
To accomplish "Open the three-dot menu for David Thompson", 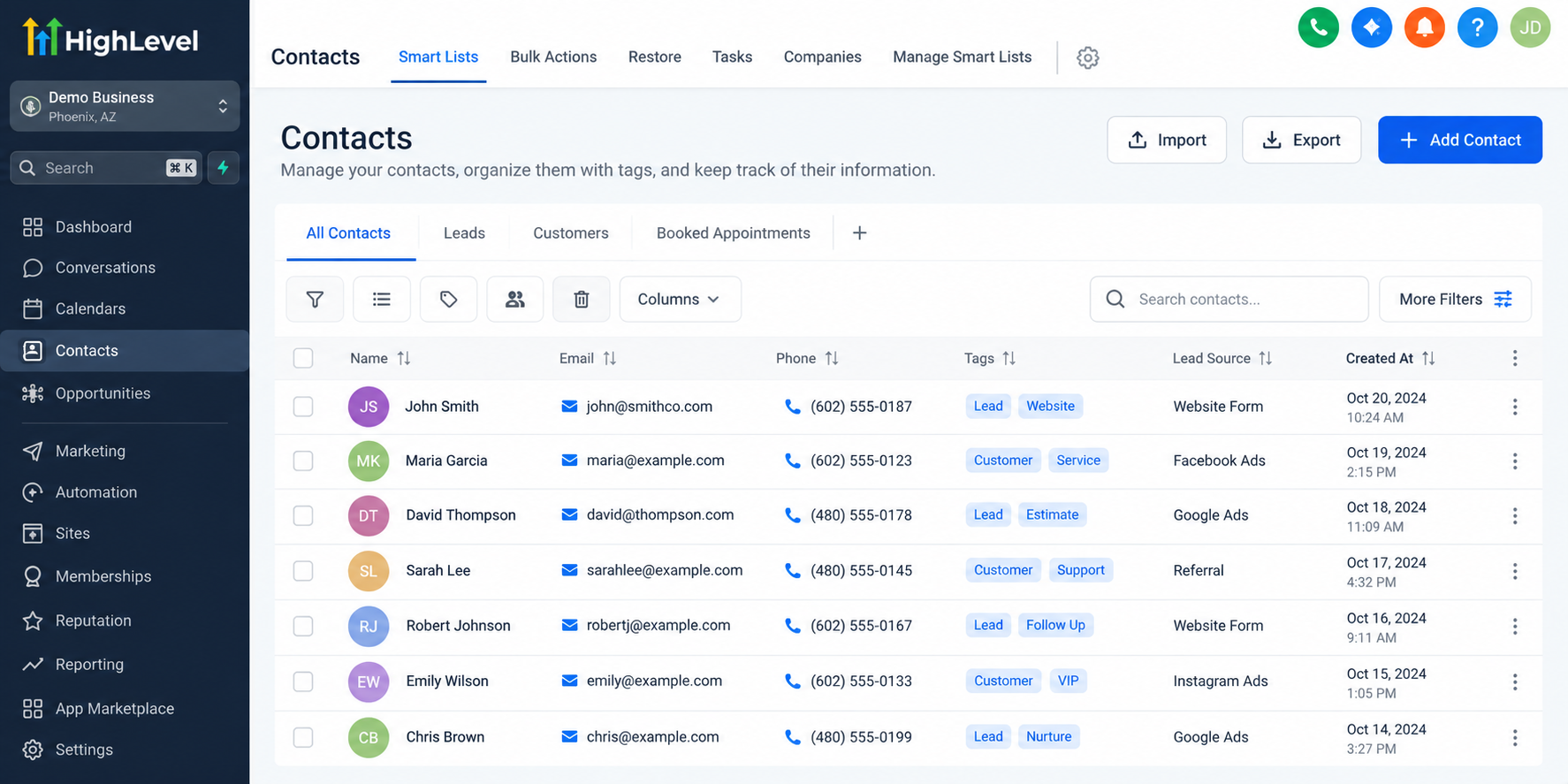I will [x=1514, y=515].
